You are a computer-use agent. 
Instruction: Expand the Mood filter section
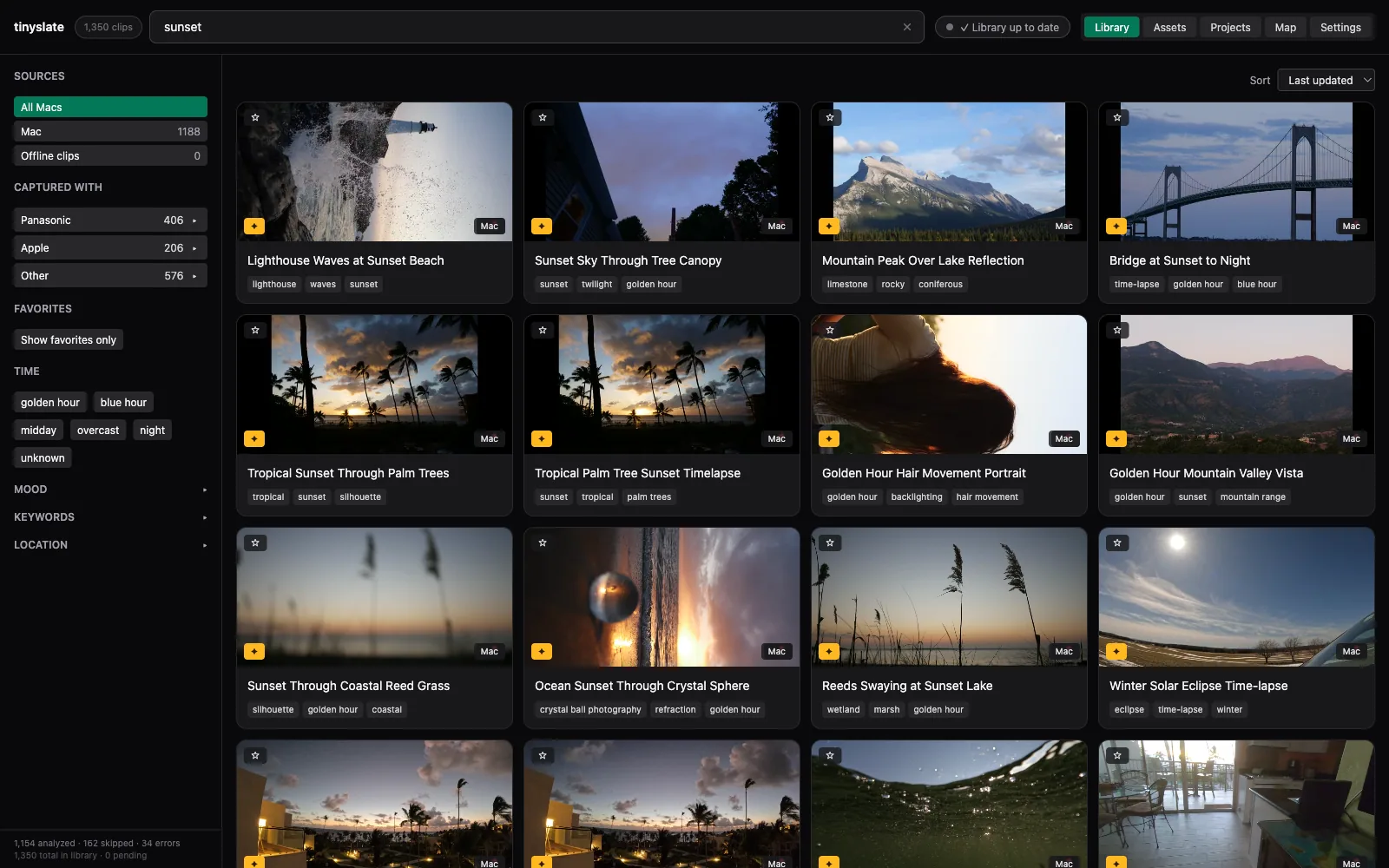pyautogui.click(x=110, y=490)
